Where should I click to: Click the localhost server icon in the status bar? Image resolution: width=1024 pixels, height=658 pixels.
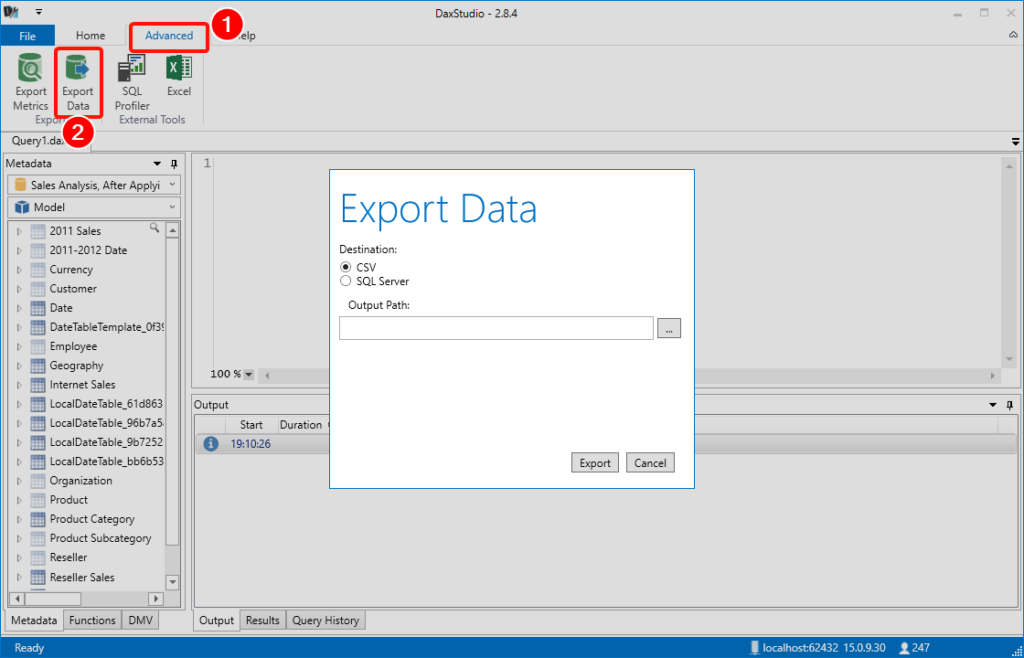pos(754,648)
